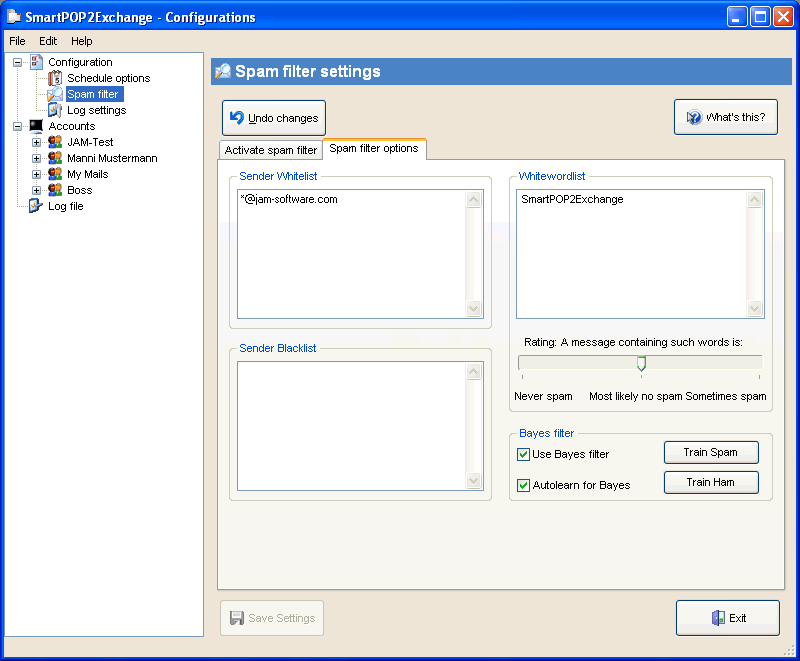Select the Log file tree item
The image size is (800, 661).
[66, 206]
